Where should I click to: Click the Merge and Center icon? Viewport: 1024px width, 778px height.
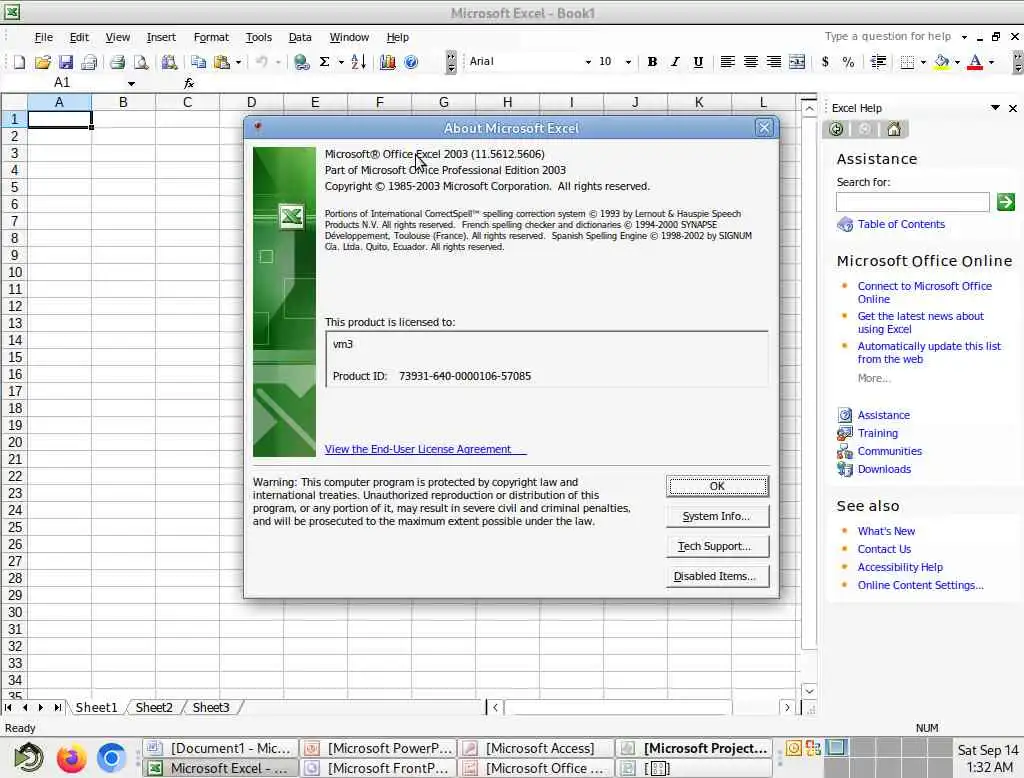[797, 62]
